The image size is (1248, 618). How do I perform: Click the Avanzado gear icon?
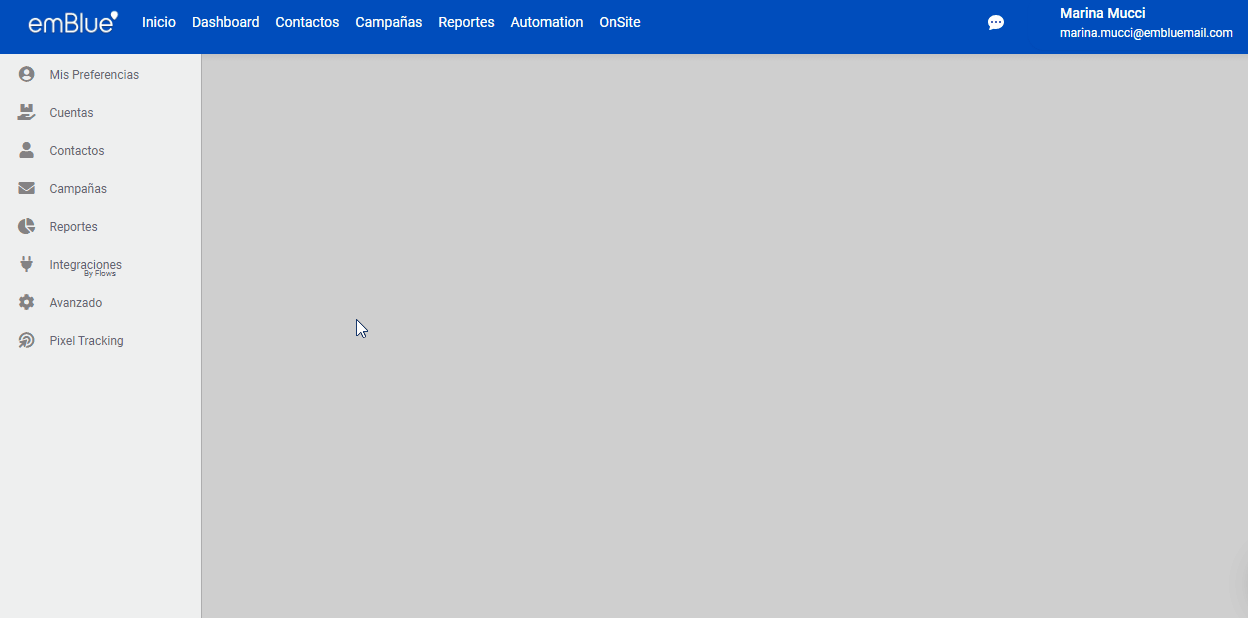[27, 303]
